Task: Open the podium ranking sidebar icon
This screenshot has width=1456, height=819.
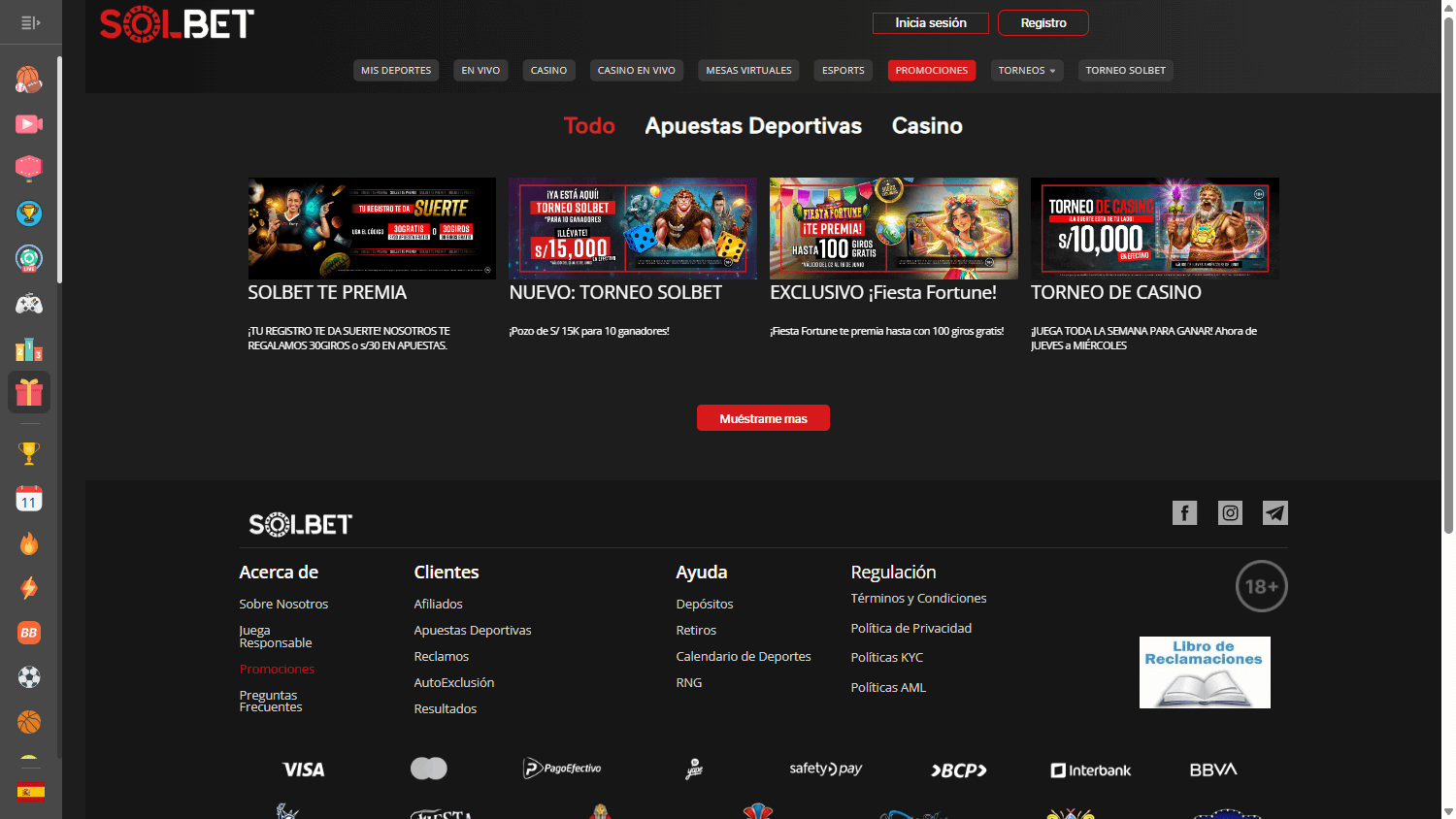Action: point(29,348)
